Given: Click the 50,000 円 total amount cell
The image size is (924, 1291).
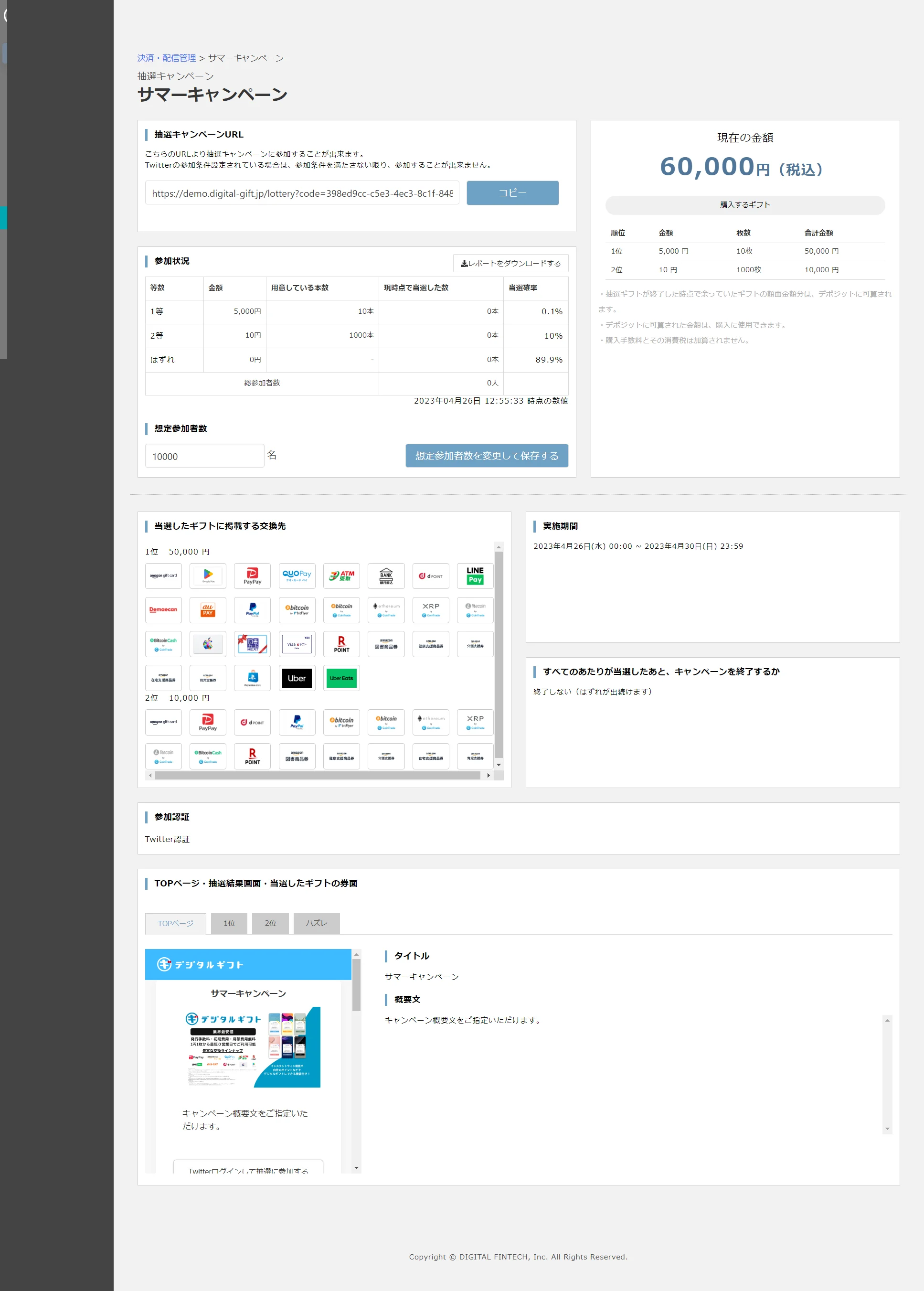Looking at the screenshot, I should 821,251.
